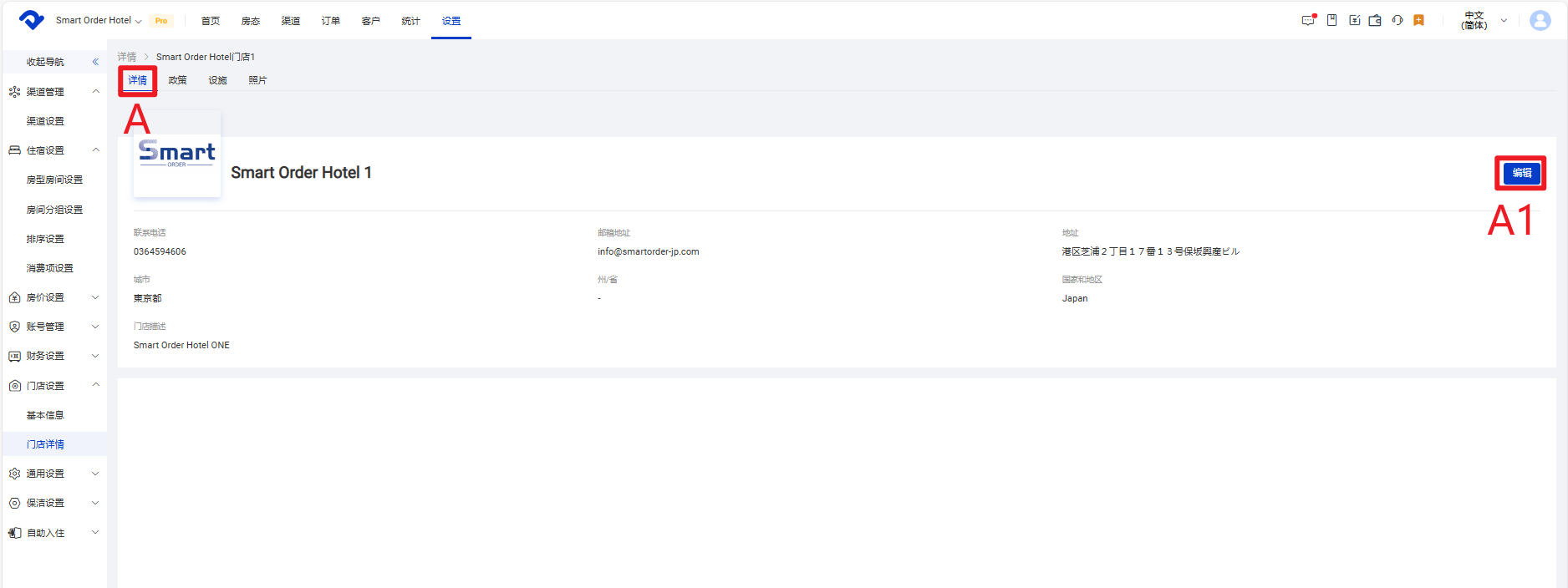Collapse the 渠道管理 section chevron
This screenshot has width=1568, height=588.
click(95, 92)
